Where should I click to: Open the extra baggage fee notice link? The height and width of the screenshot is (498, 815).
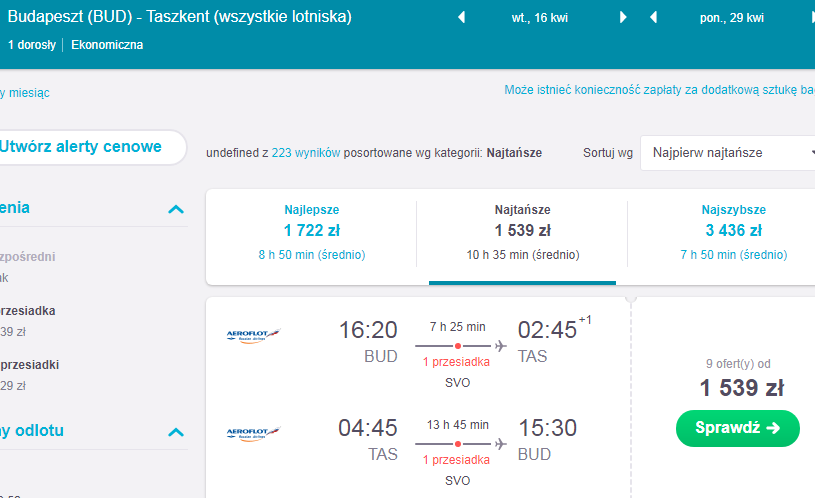click(x=659, y=90)
